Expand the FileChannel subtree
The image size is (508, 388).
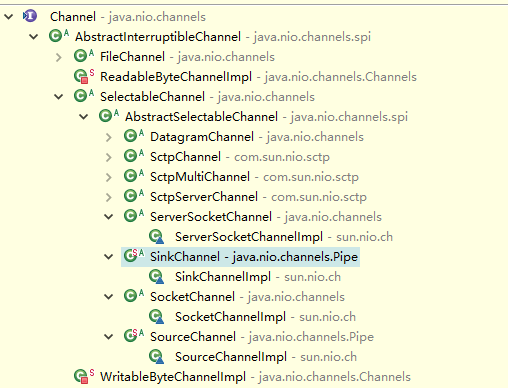[59, 57]
